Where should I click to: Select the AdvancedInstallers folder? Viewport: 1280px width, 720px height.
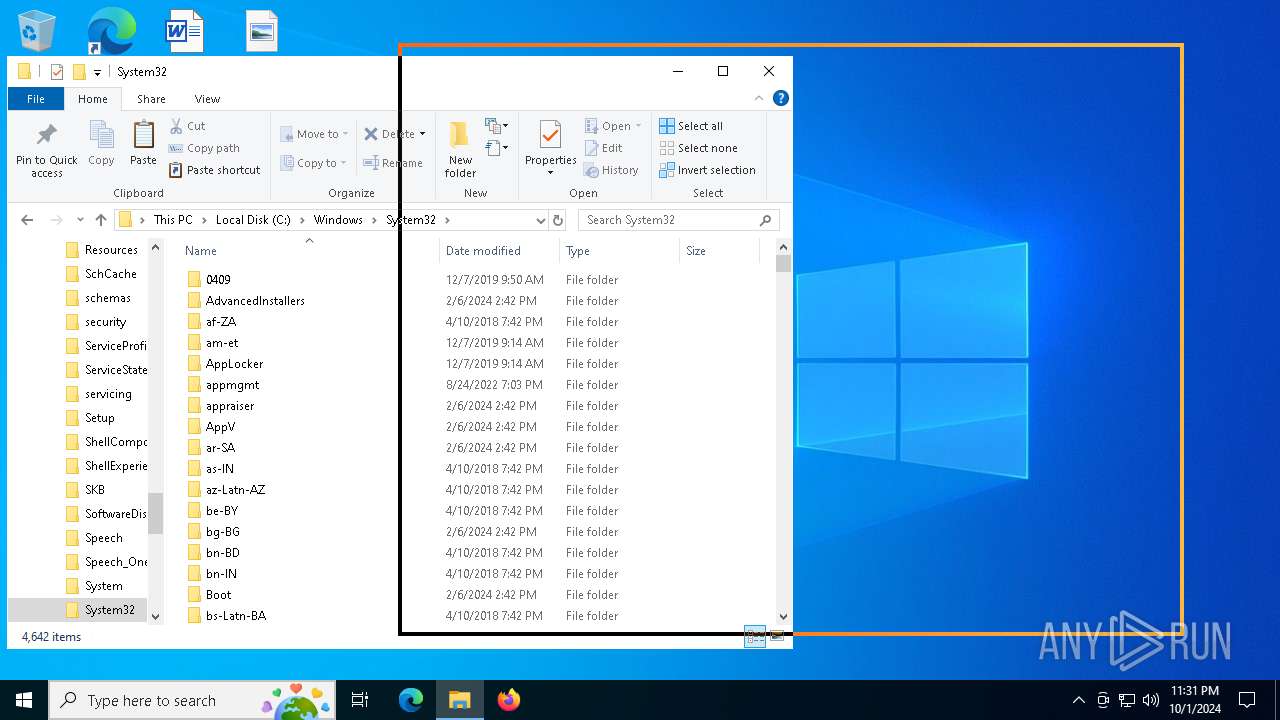(x=255, y=301)
